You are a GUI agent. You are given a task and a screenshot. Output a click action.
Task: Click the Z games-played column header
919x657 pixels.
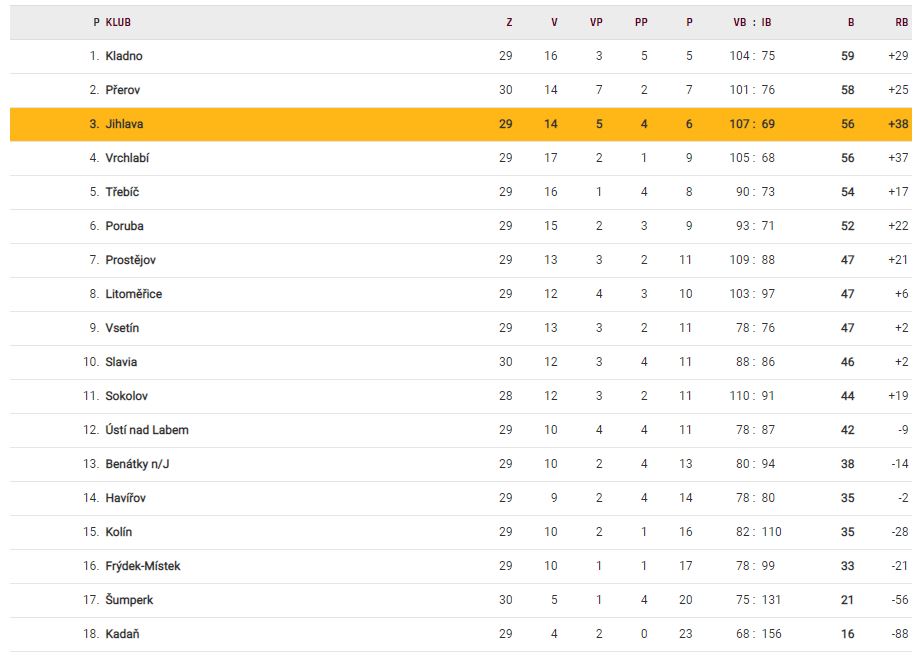[x=509, y=22]
